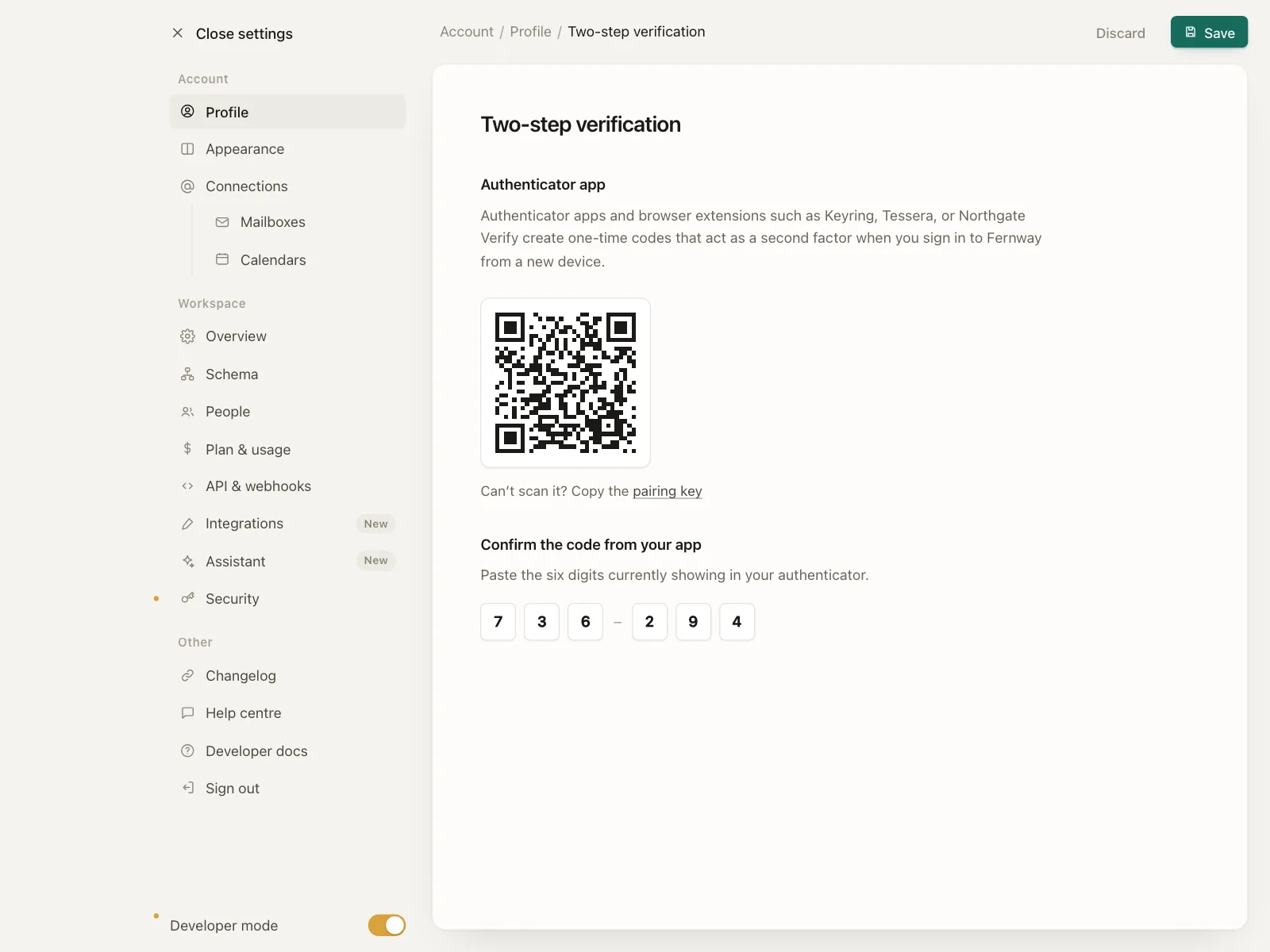Click the Help centre chat bubble icon
1270x952 pixels.
[x=187, y=713]
